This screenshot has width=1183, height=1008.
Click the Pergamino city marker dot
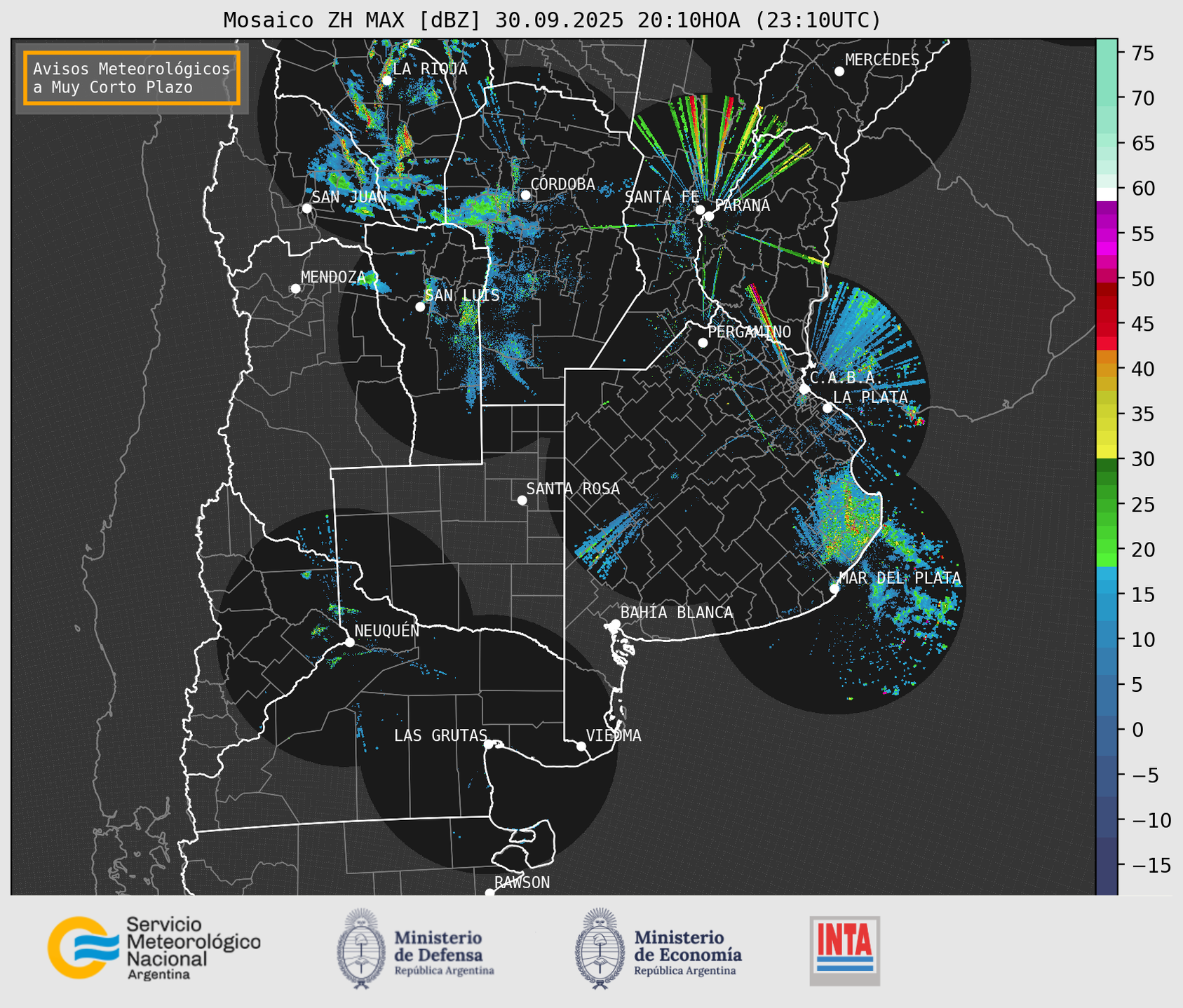[703, 343]
